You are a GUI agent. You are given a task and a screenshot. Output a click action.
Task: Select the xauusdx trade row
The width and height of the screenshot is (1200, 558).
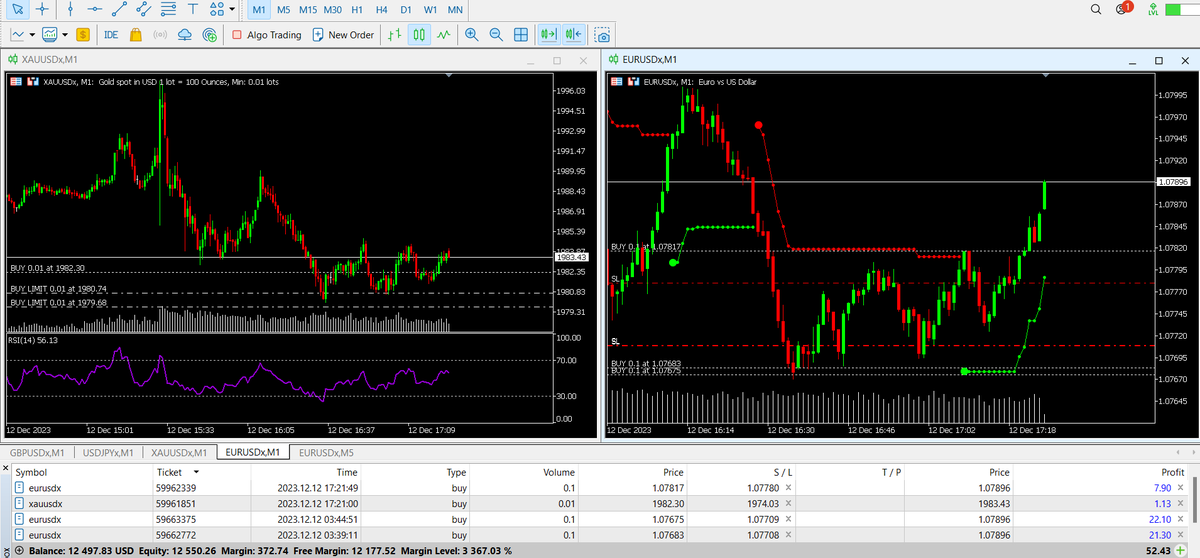[x=600, y=503]
